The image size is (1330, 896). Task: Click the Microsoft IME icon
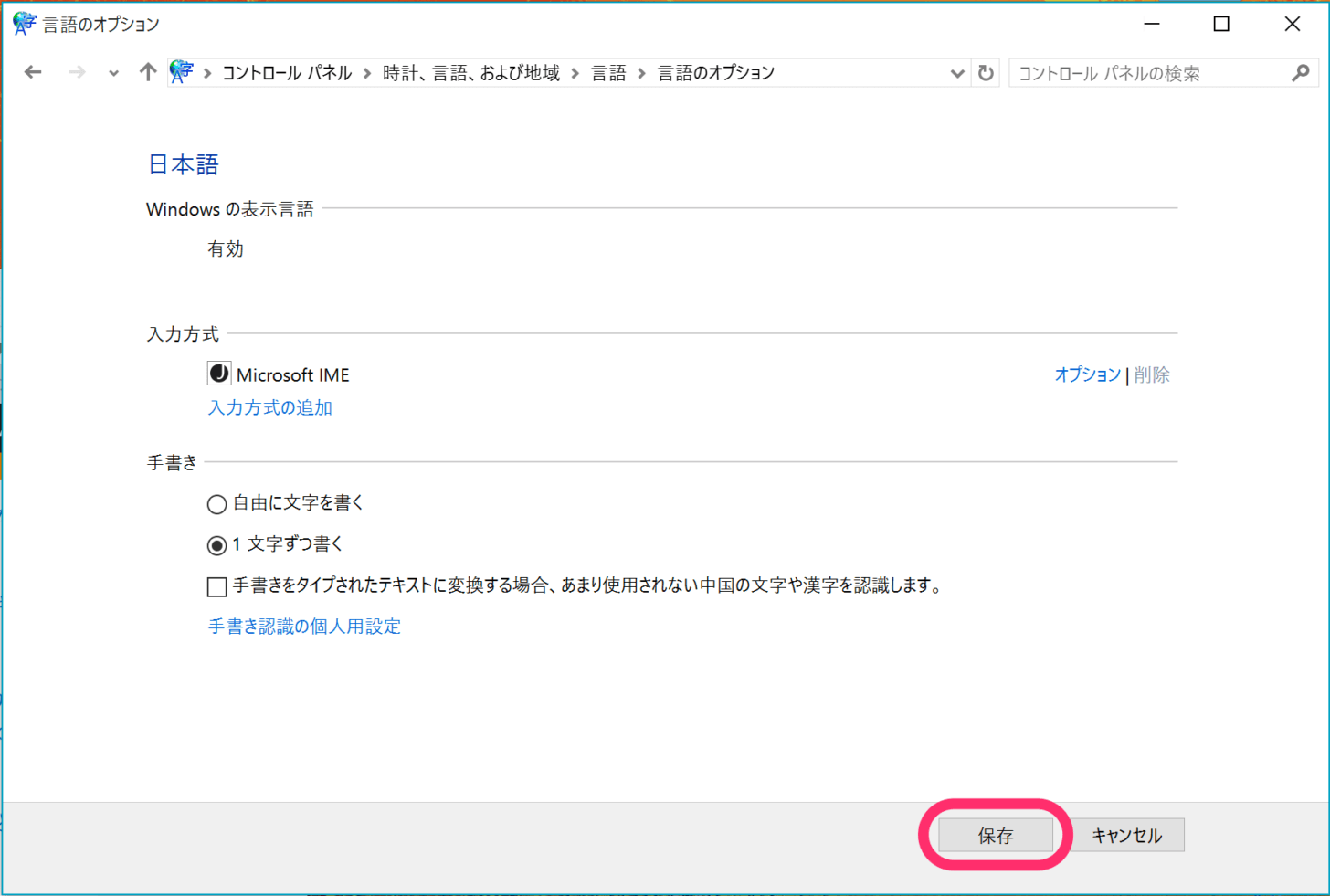coord(219,374)
